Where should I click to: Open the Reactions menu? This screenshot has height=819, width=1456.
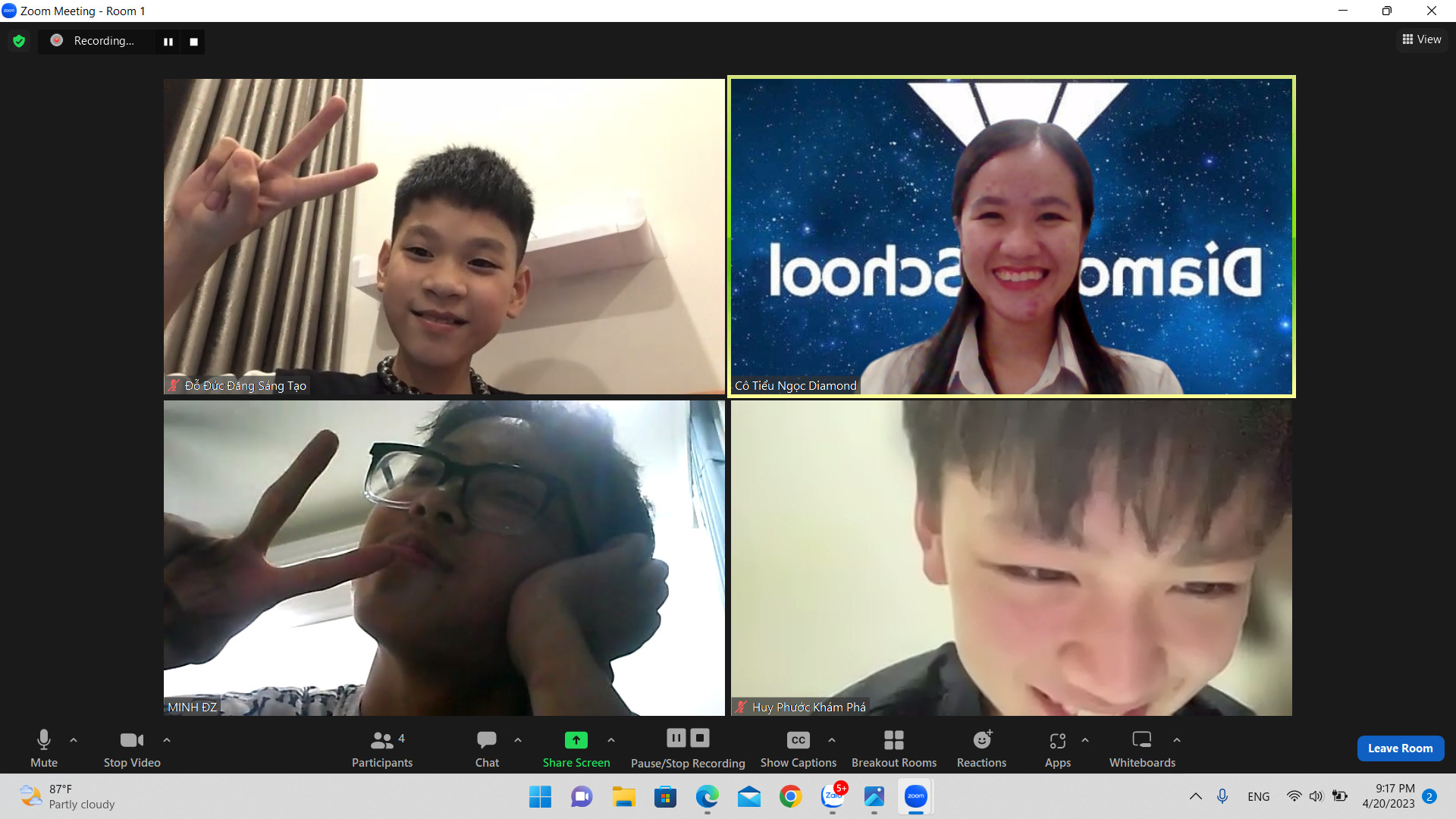coord(981,748)
